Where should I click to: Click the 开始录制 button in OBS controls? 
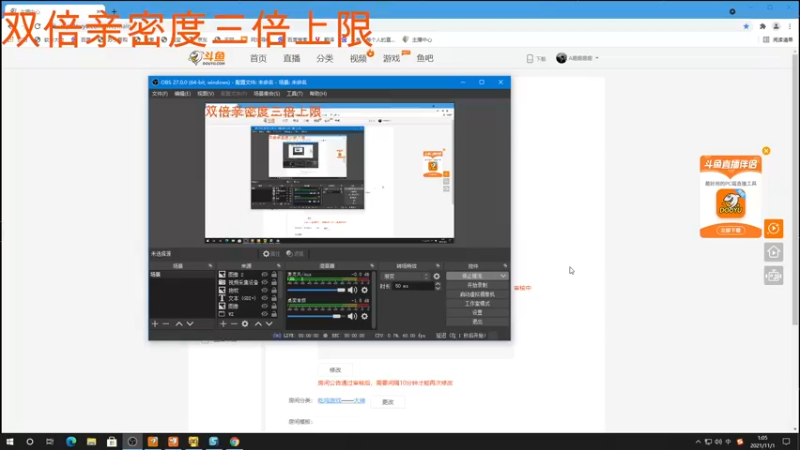477,285
